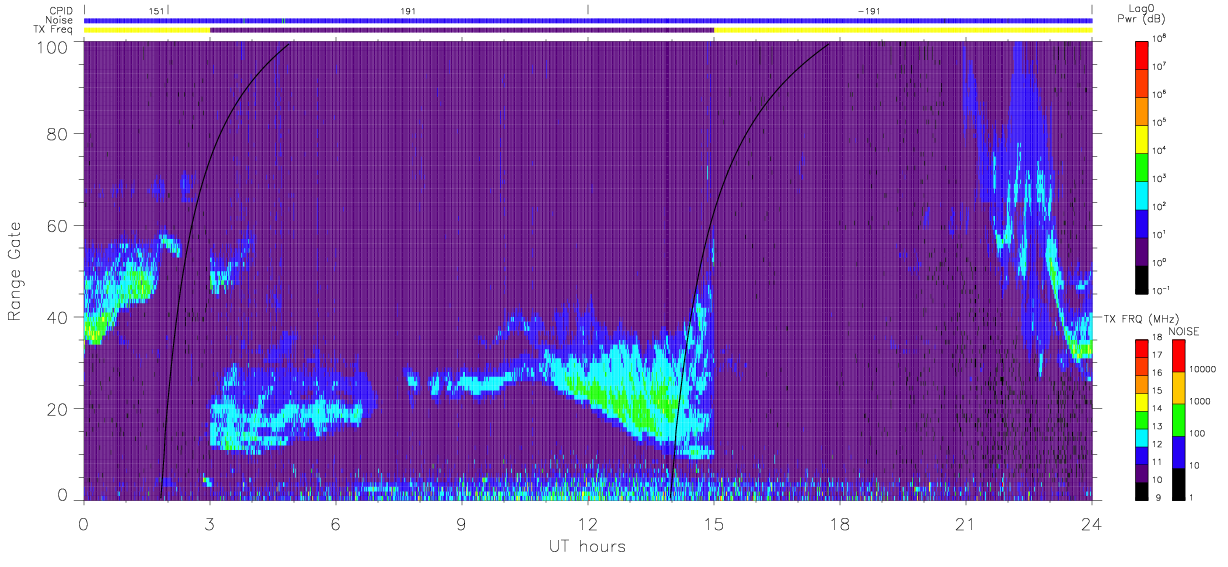Click the y-axis tick label '100'
The image size is (1228, 567).
(x=51, y=46)
